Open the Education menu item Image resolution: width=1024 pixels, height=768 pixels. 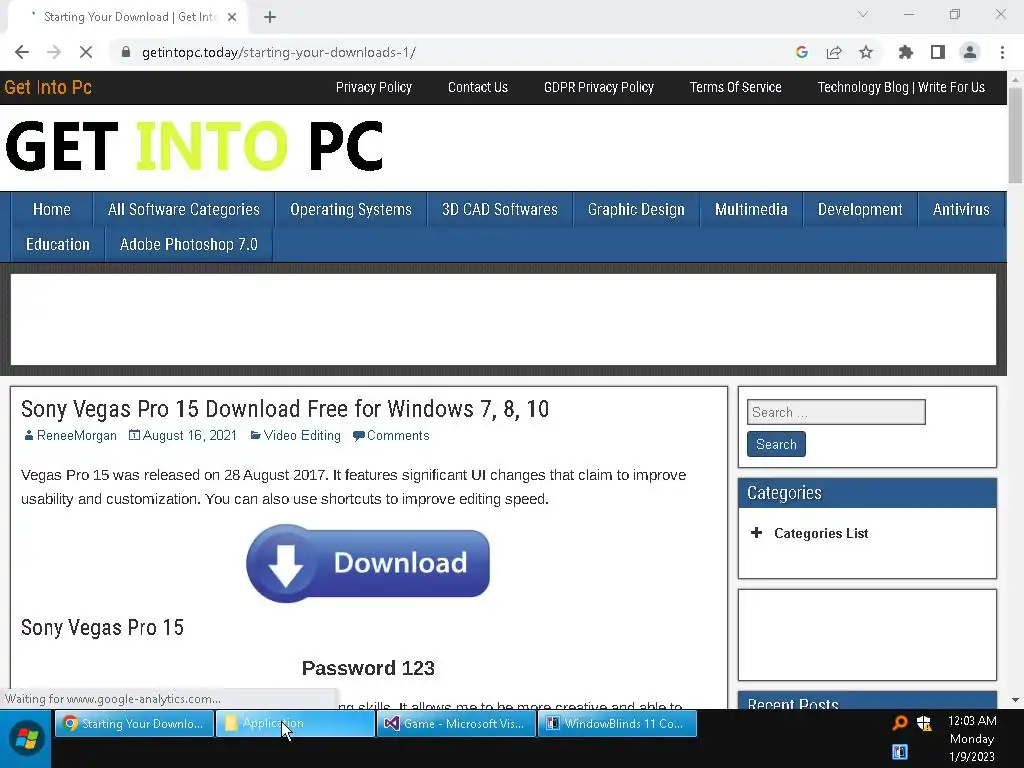point(57,244)
